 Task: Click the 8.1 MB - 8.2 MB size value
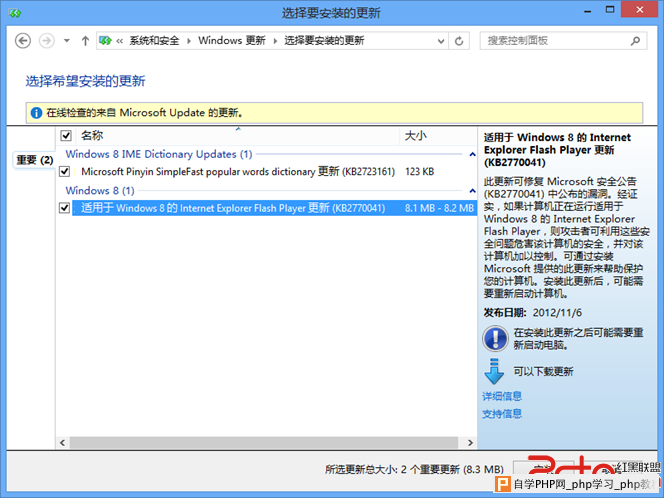pyautogui.click(x=439, y=208)
